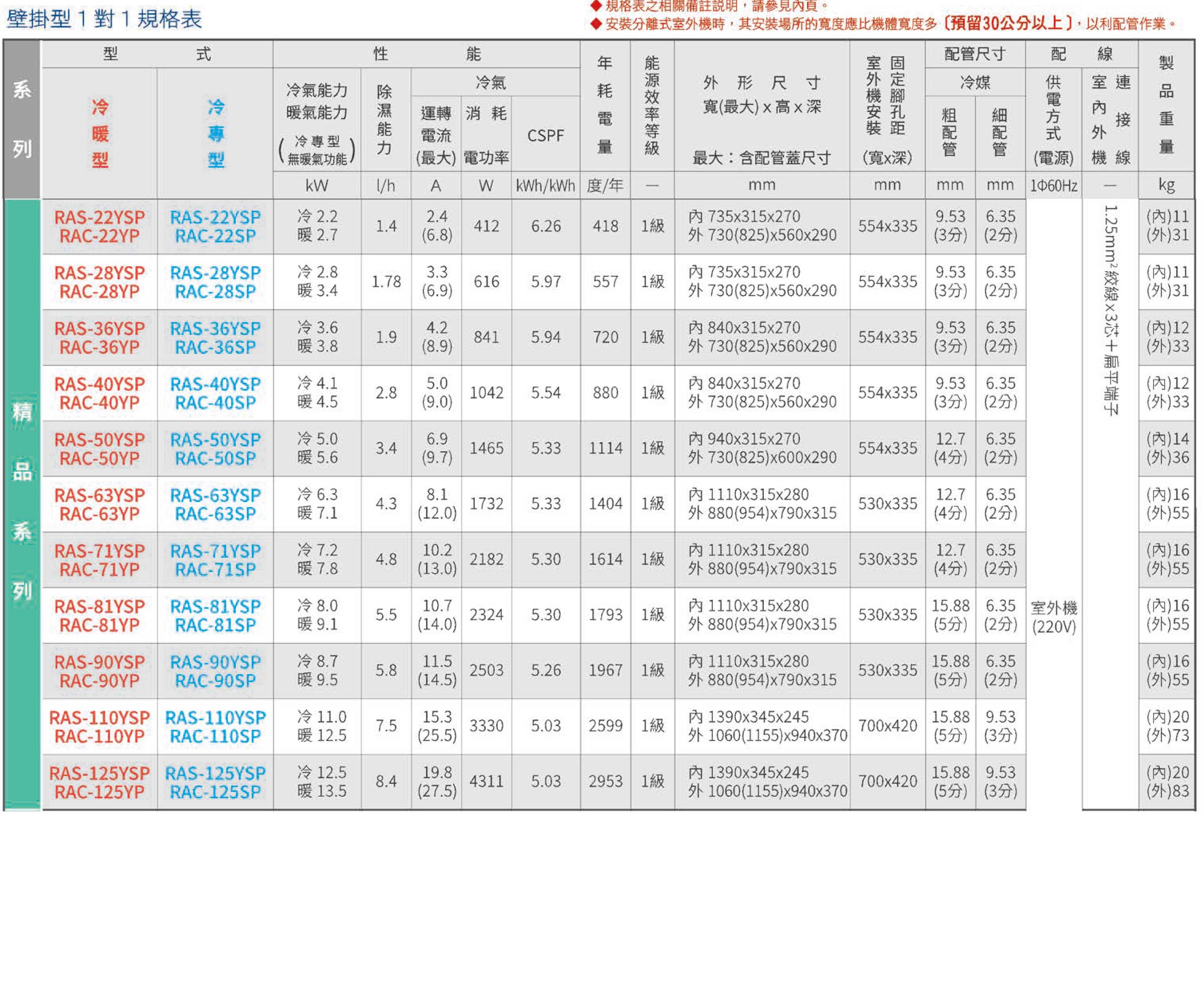
Task: Click dimensions cell for RAS-50YSP row
Action: tap(762, 449)
